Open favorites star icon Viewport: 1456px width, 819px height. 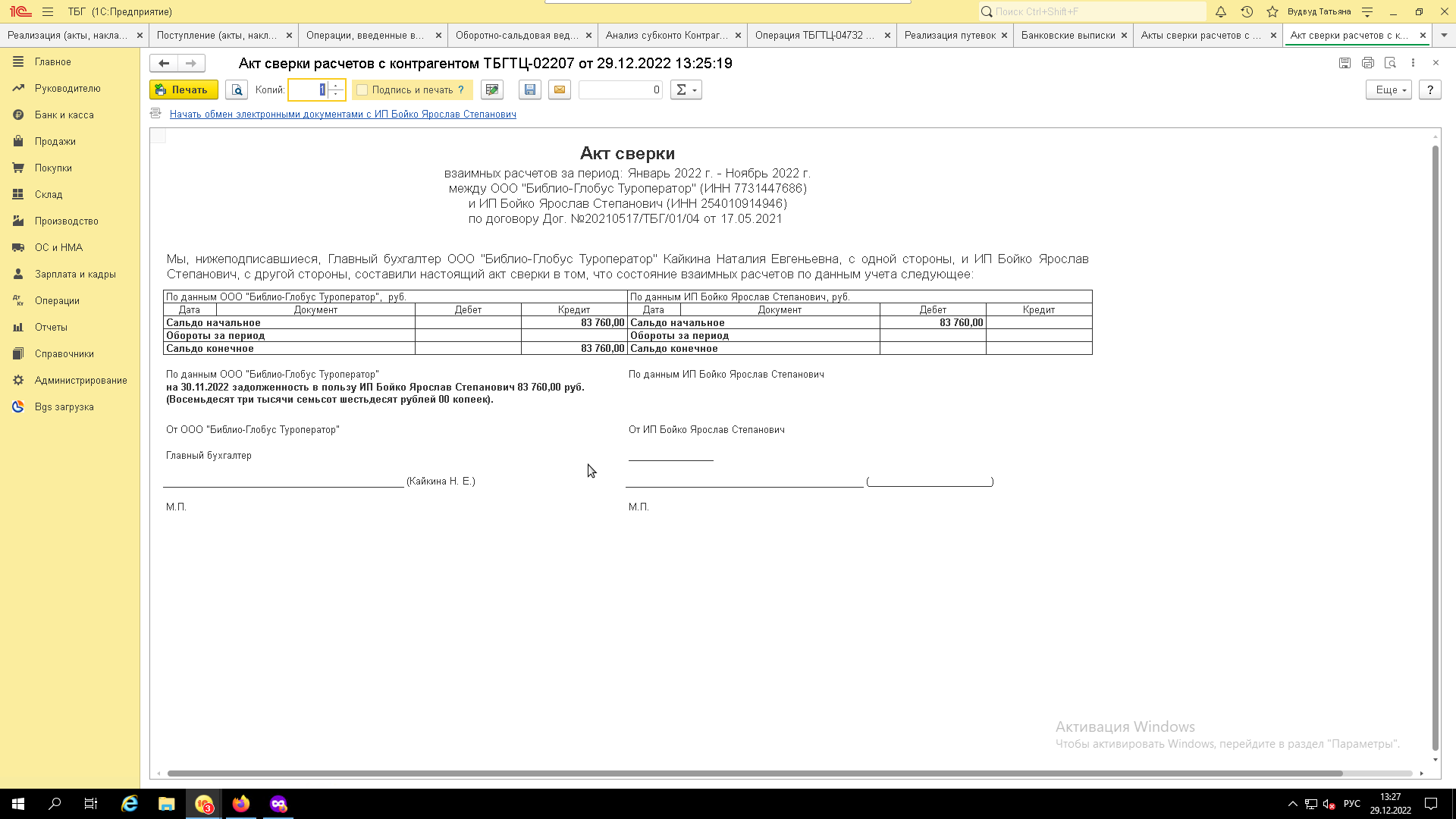click(1272, 11)
